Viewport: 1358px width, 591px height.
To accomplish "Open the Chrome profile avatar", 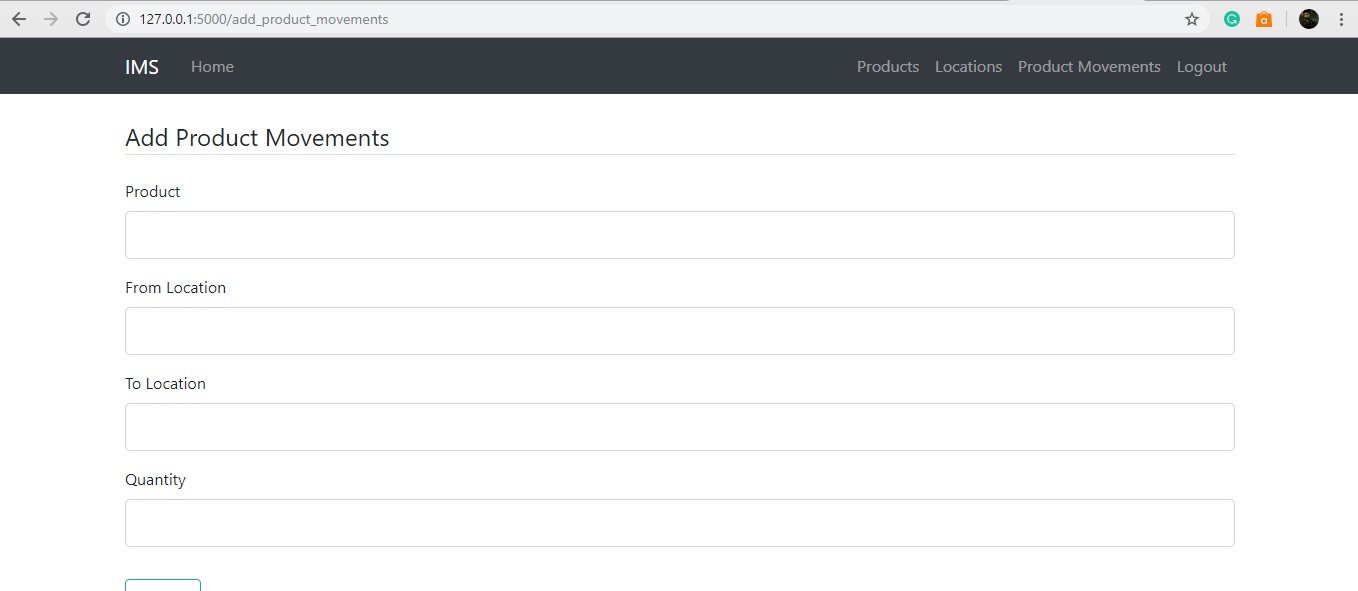I will point(1309,19).
